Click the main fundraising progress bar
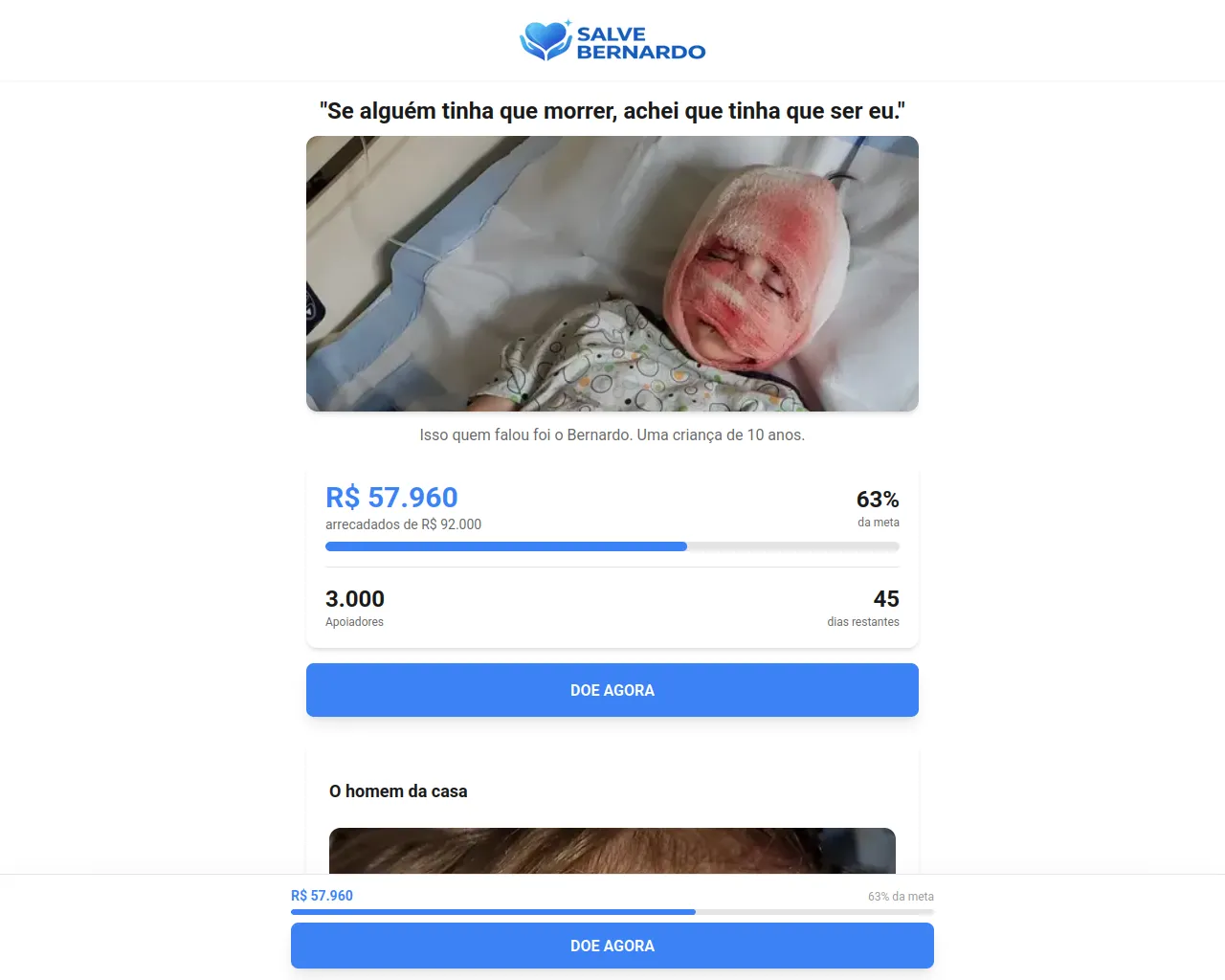This screenshot has height=980, width=1225. [612, 546]
